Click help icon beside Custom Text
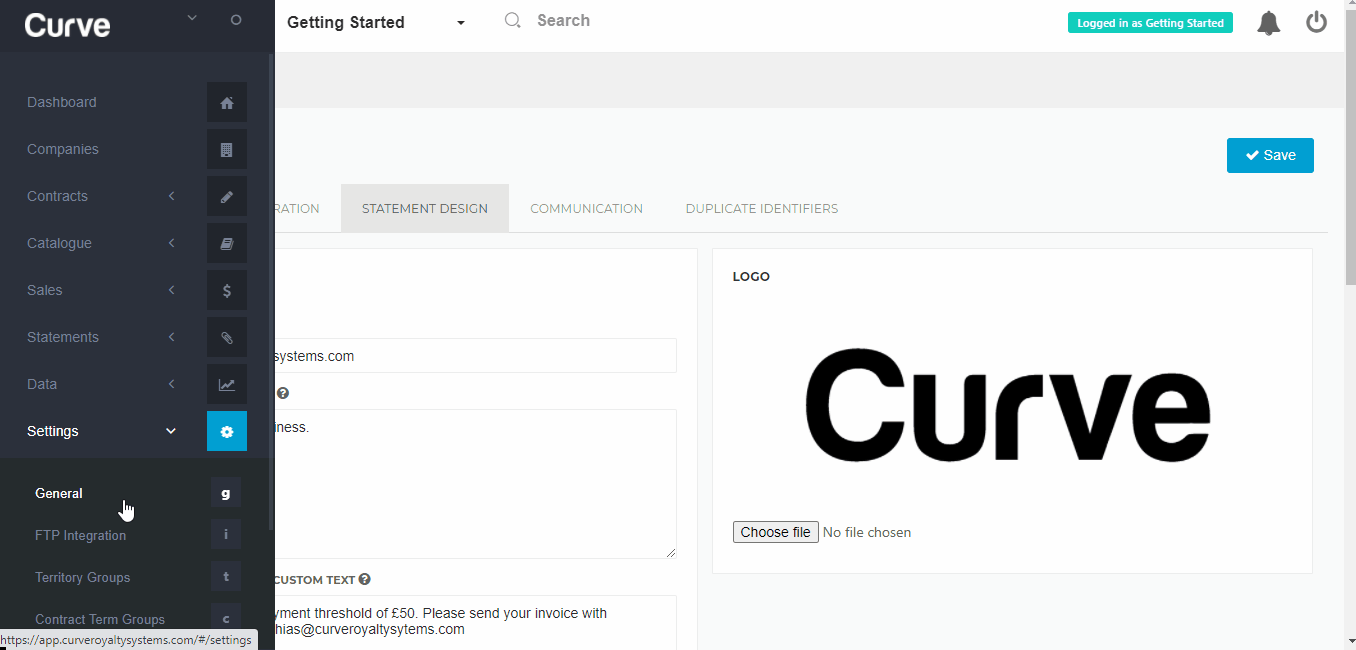 point(365,579)
